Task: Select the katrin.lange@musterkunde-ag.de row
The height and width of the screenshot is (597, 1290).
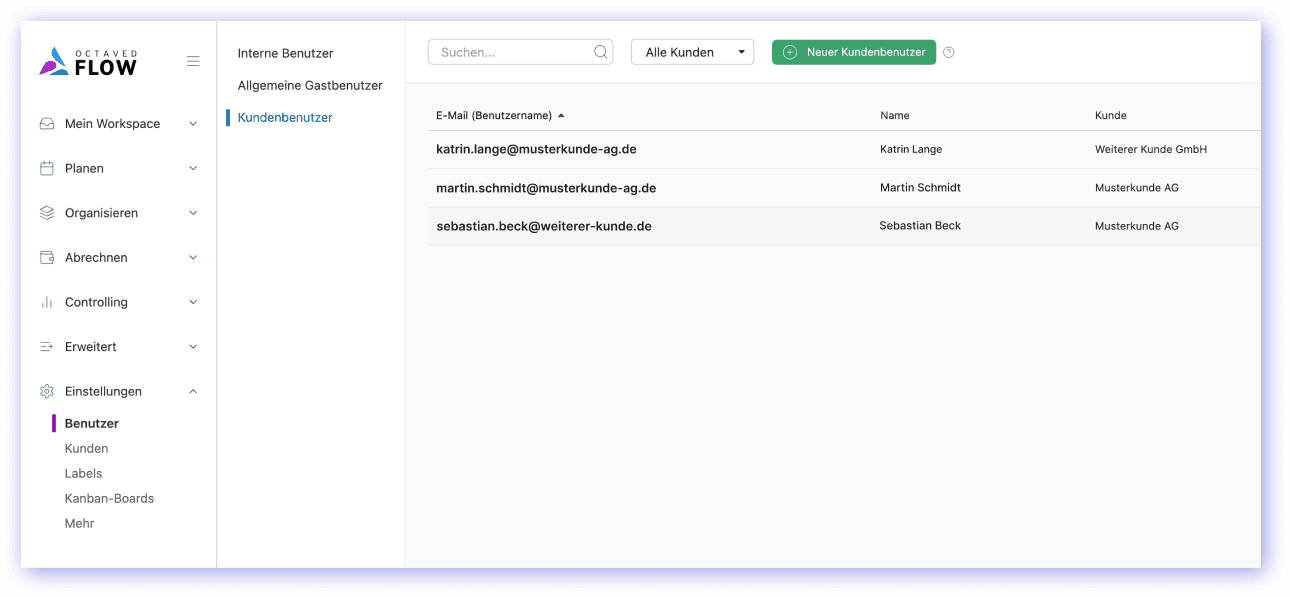Action: [x=536, y=149]
